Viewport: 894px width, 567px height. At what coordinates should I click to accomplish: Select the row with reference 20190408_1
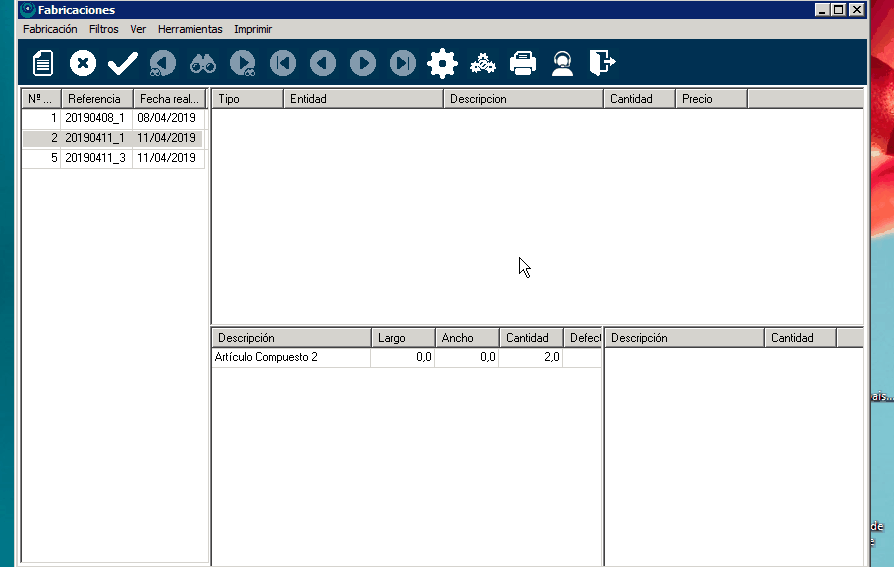pos(95,118)
